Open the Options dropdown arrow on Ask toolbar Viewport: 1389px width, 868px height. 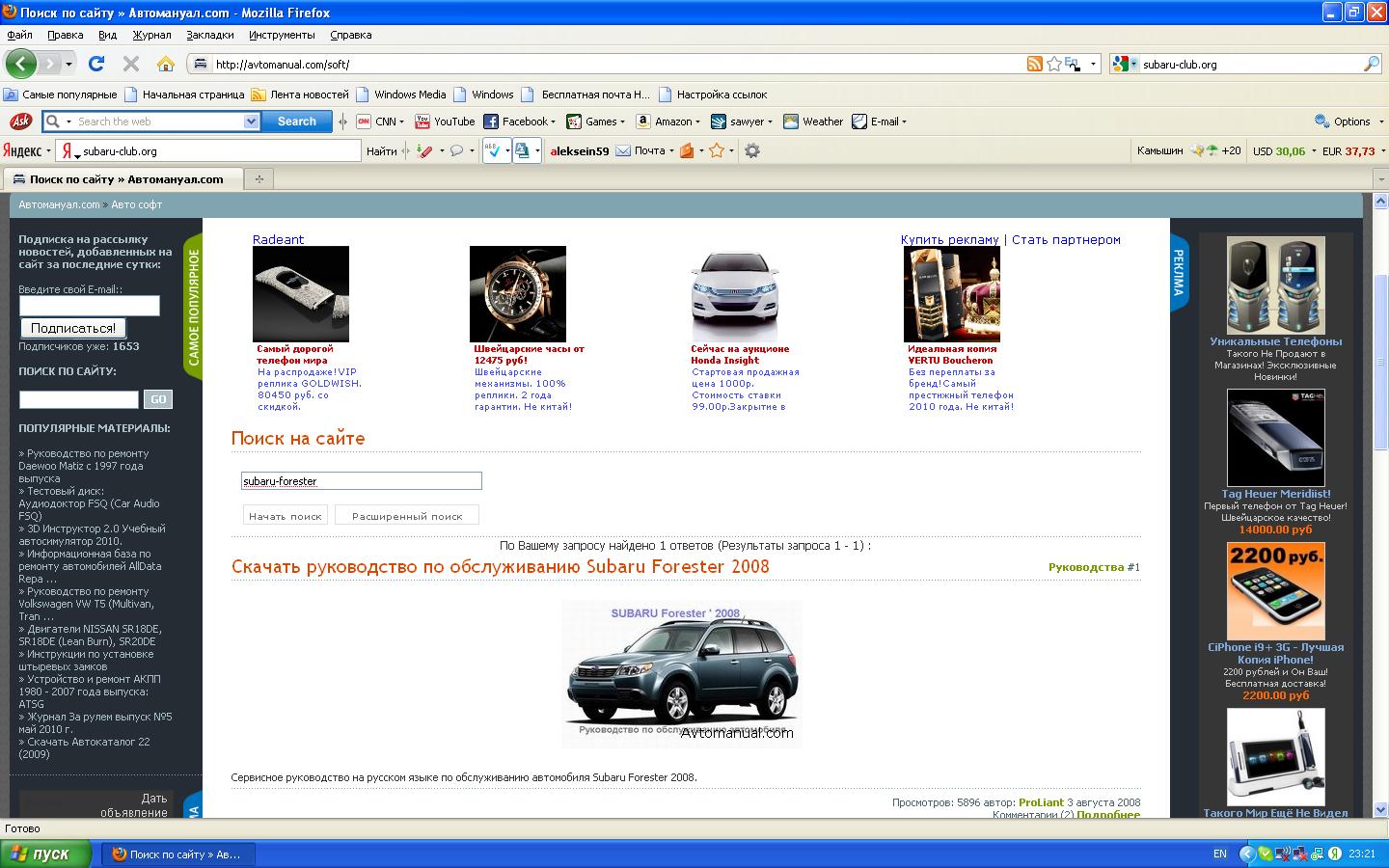(1379, 122)
